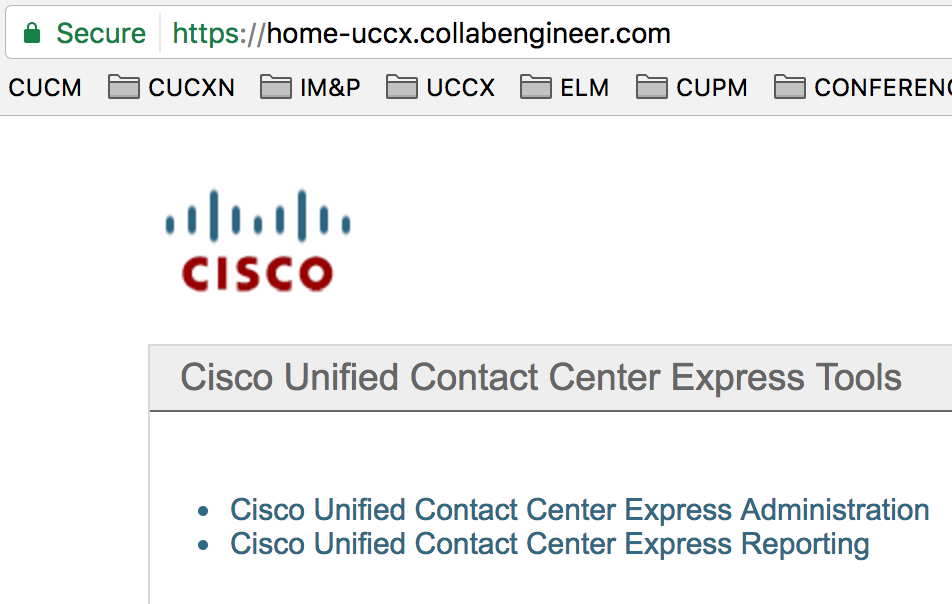Viewport: 952px width, 604px height.
Task: Click the folder icon beside CONFERENC
Action: (x=789, y=88)
